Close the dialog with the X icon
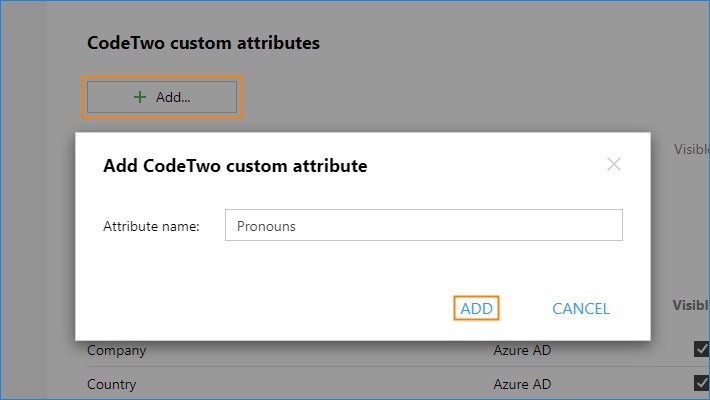 (614, 164)
